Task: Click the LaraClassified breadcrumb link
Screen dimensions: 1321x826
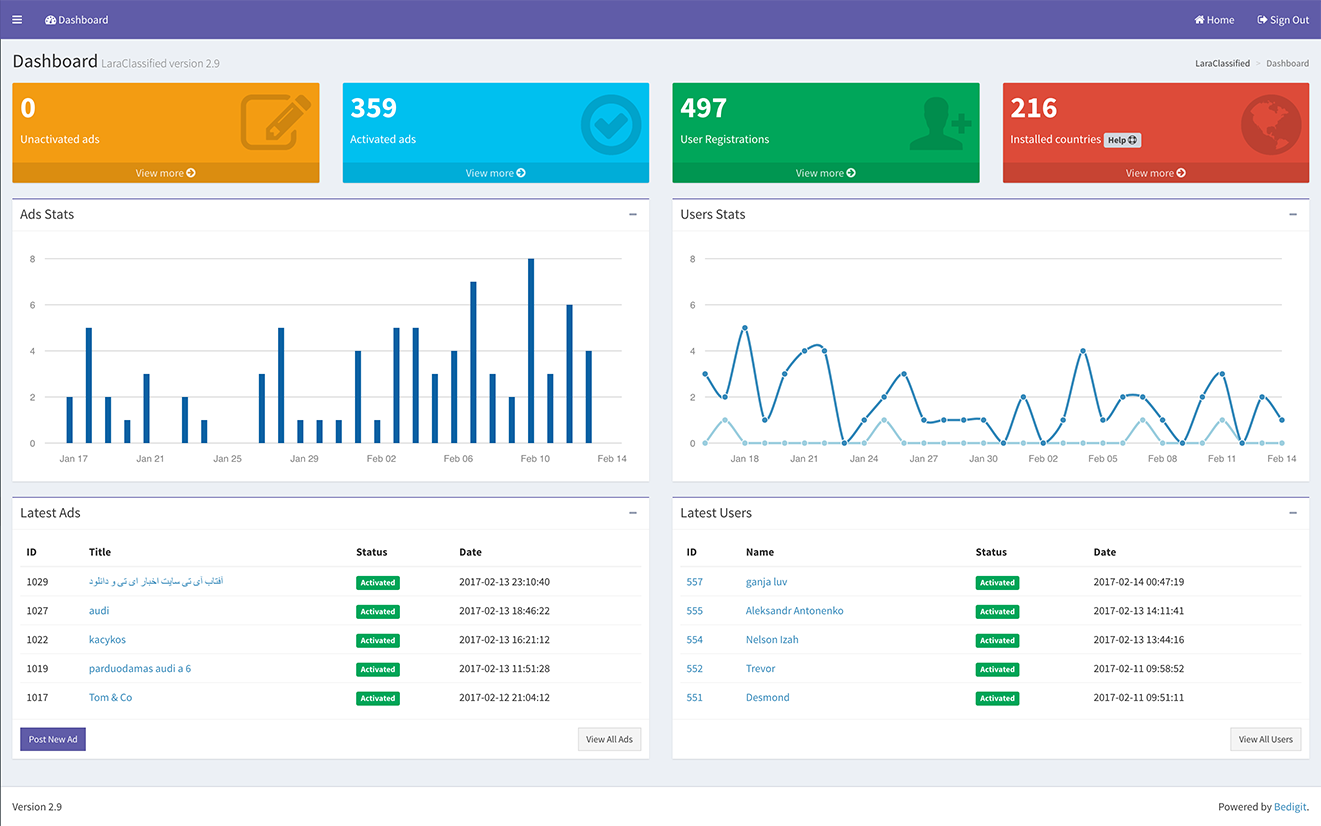Action: point(1222,63)
